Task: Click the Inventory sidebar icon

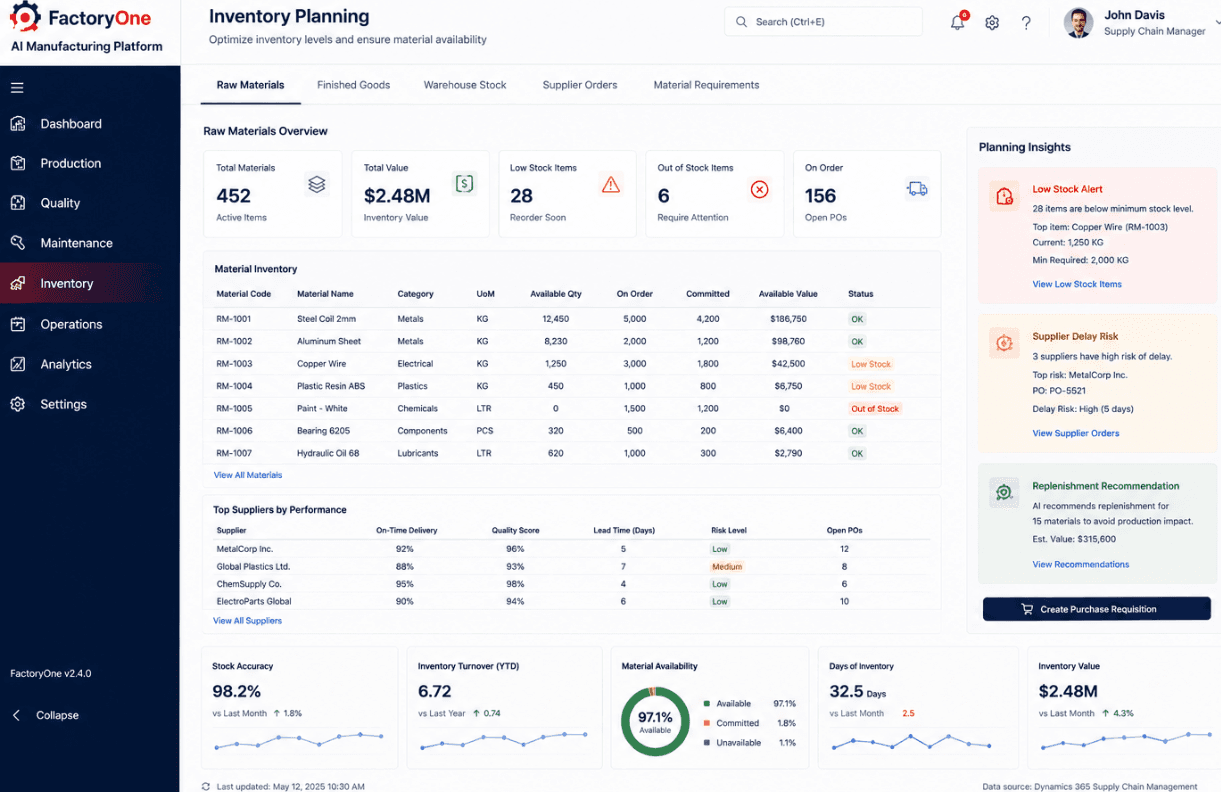Action: pyautogui.click(x=18, y=284)
